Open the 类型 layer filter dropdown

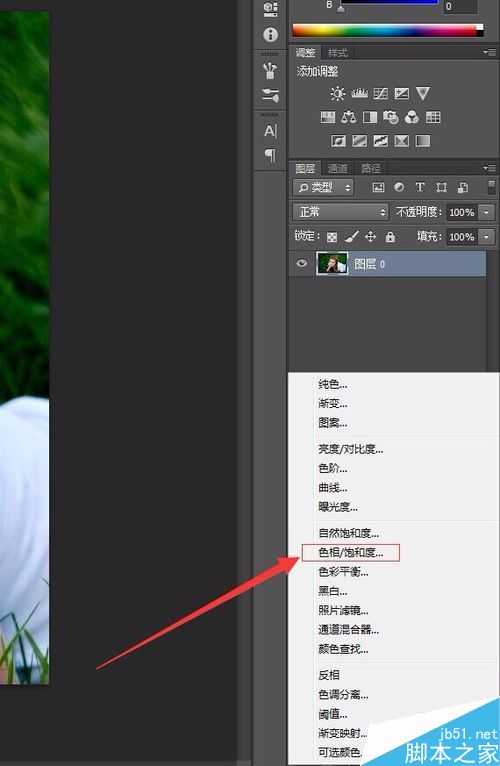coord(323,187)
